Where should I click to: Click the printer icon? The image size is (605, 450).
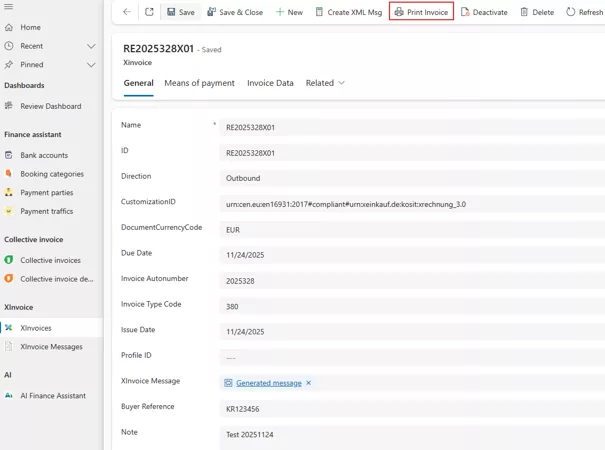click(399, 12)
